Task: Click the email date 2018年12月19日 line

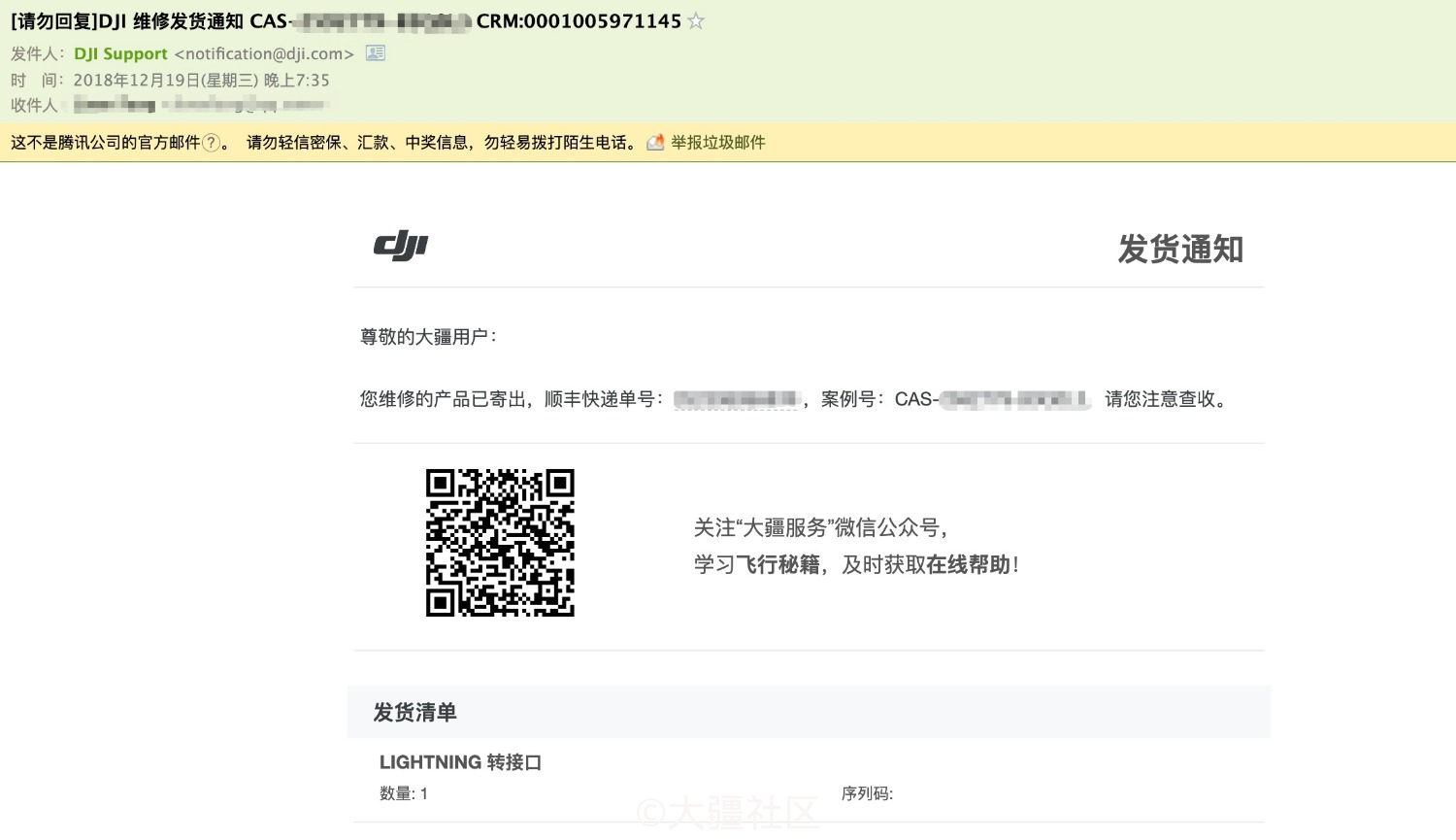Action: [x=201, y=81]
